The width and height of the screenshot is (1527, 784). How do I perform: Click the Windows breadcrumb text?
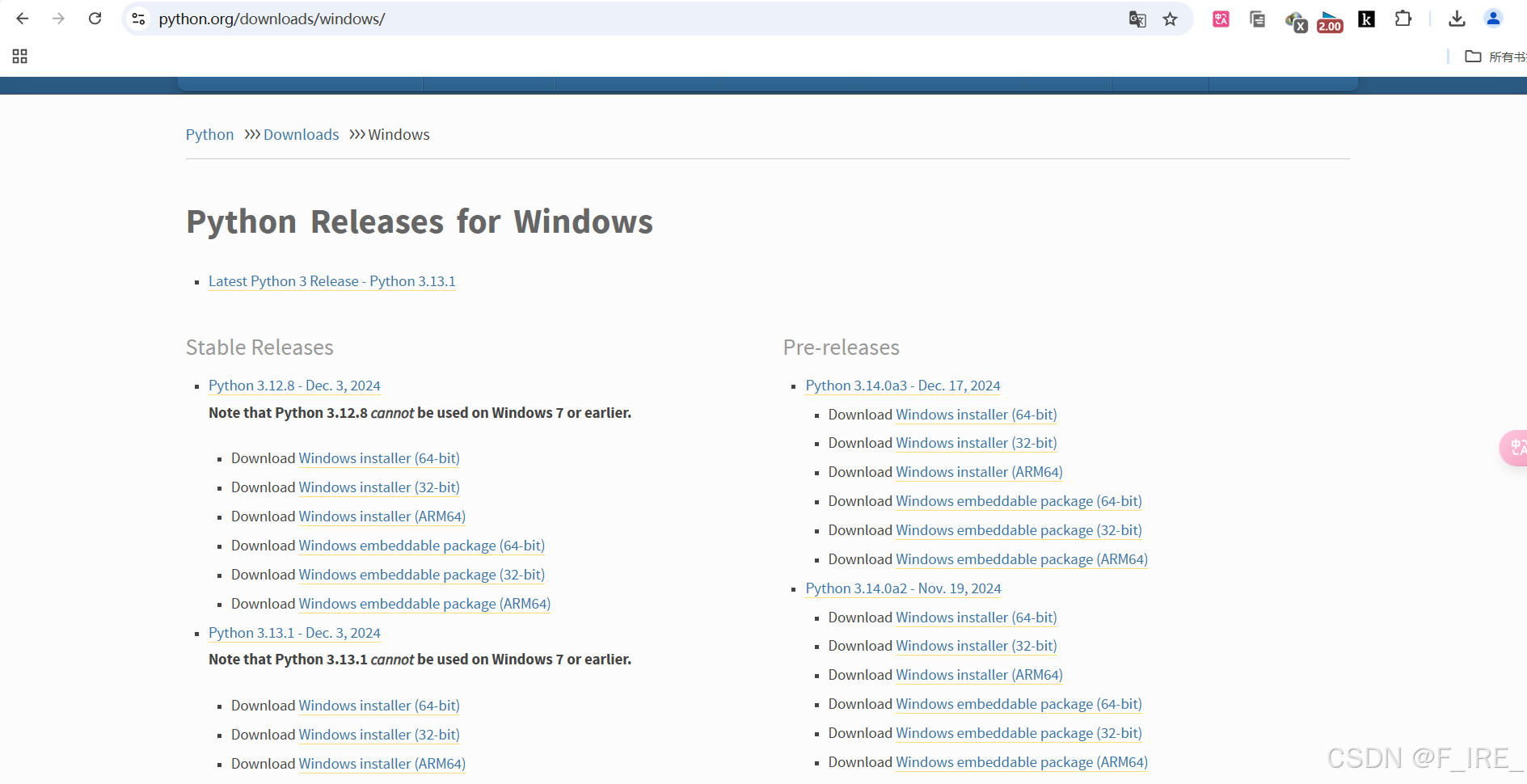[399, 134]
